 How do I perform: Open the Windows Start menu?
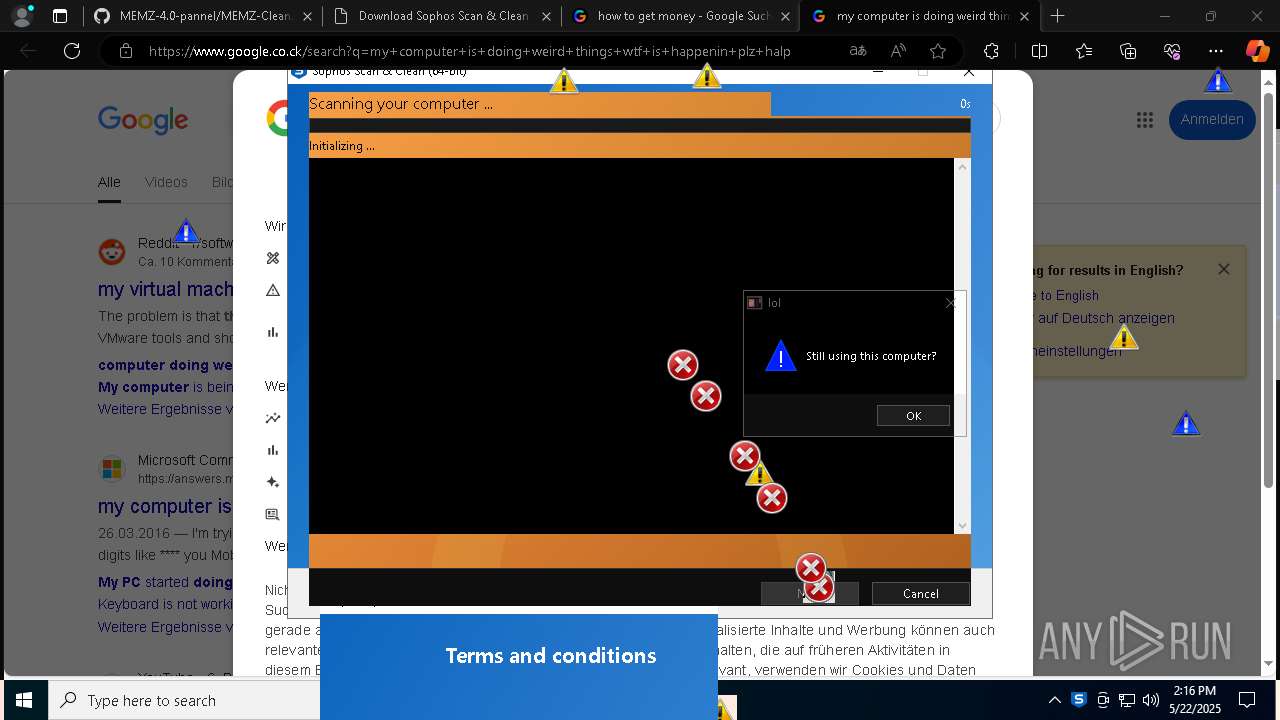click(x=23, y=700)
